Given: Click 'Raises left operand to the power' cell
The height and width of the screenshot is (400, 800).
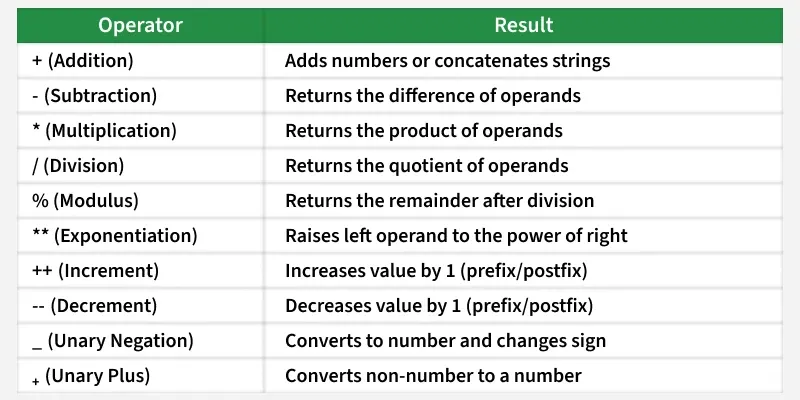Looking at the screenshot, I should 523,236.
